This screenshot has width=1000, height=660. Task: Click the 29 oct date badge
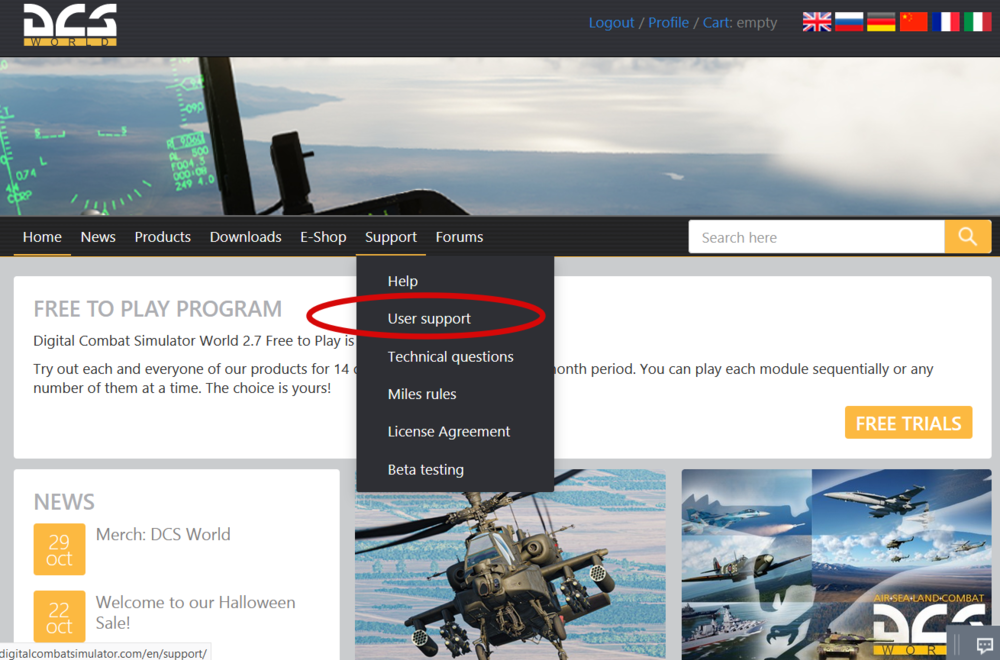click(59, 549)
